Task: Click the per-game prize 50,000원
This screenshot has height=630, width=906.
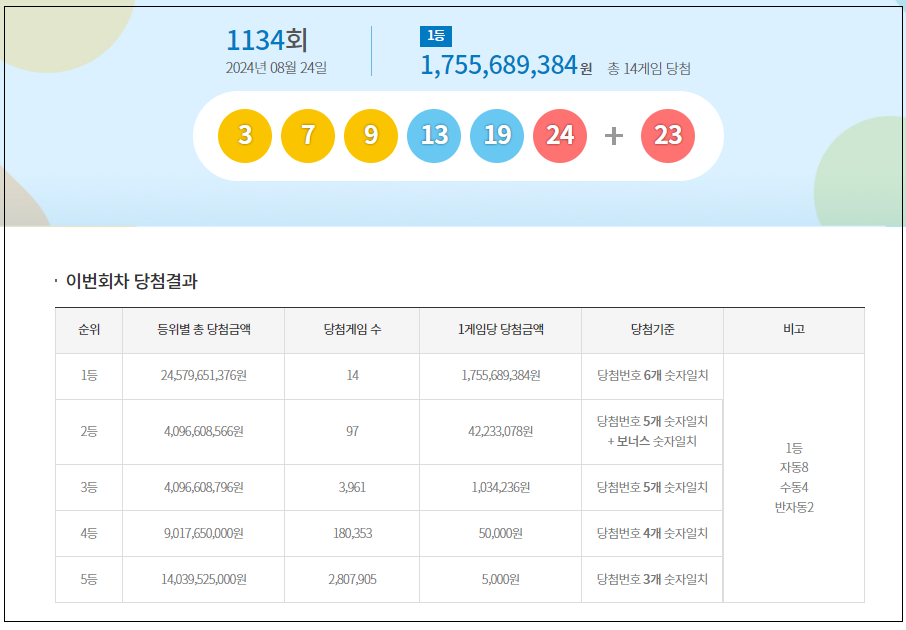Action: 501,533
